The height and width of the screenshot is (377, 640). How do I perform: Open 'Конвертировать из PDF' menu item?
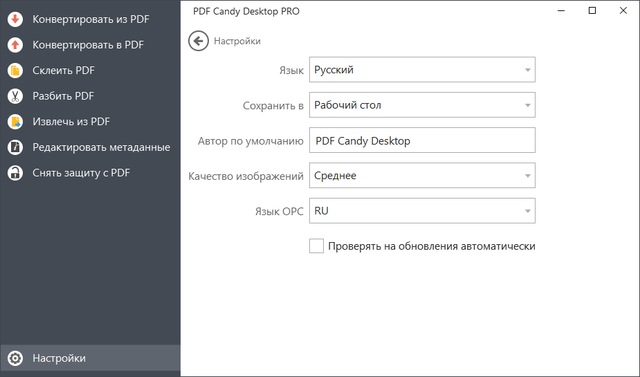91,19
